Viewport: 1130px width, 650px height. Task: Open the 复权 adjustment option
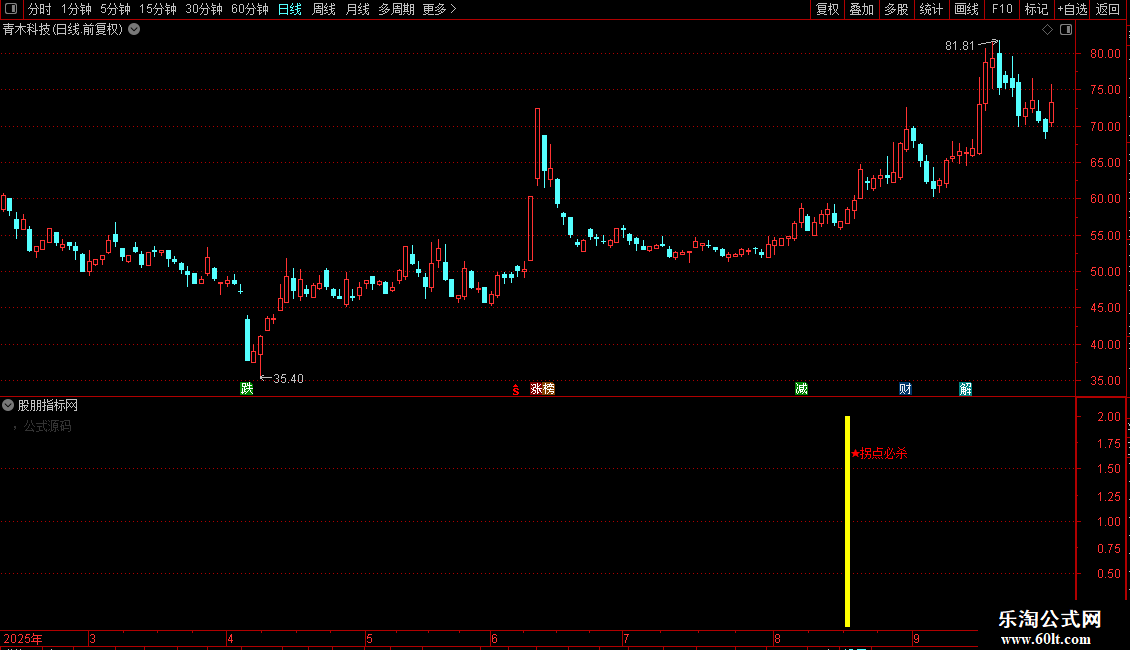[x=827, y=9]
